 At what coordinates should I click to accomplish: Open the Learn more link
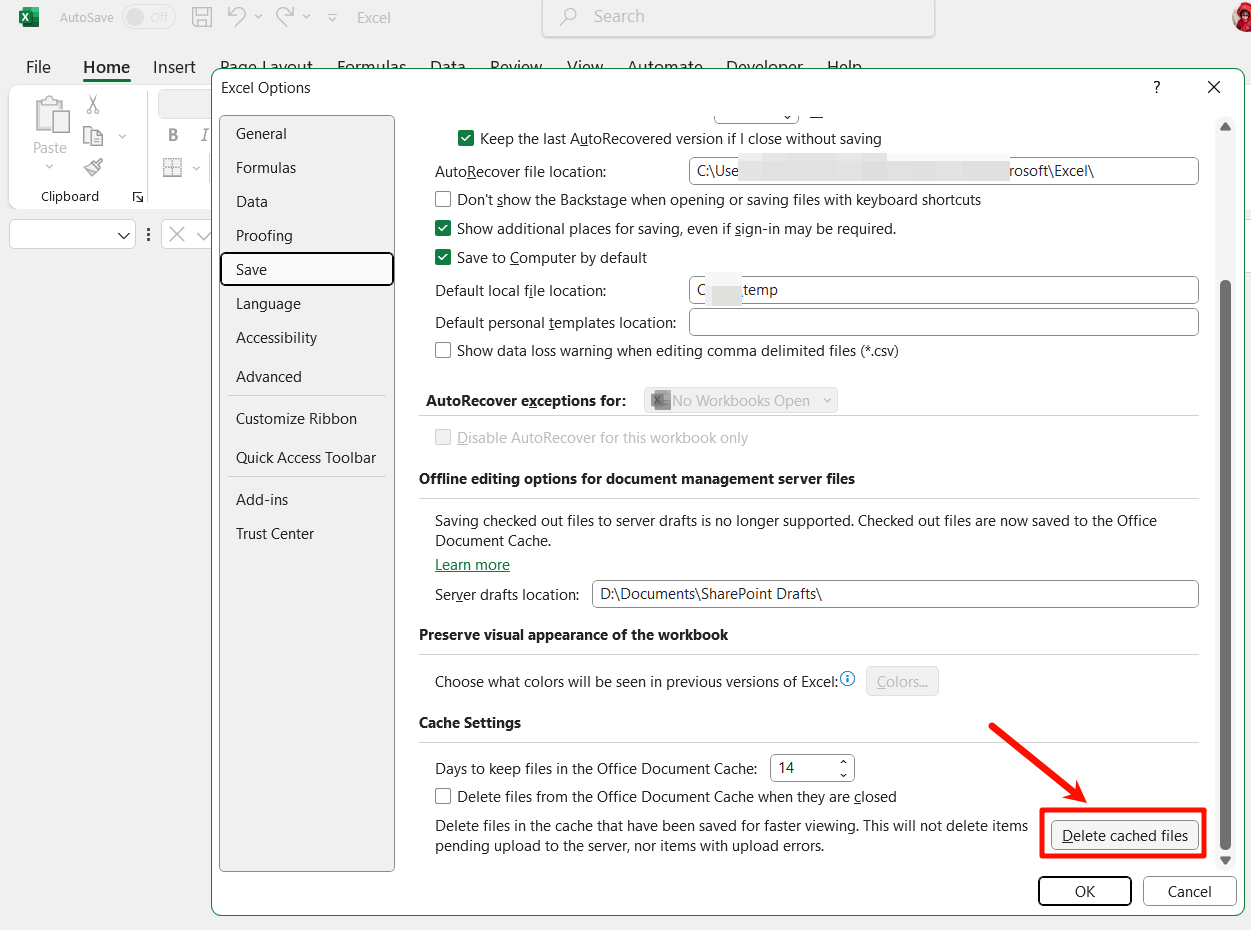point(472,565)
